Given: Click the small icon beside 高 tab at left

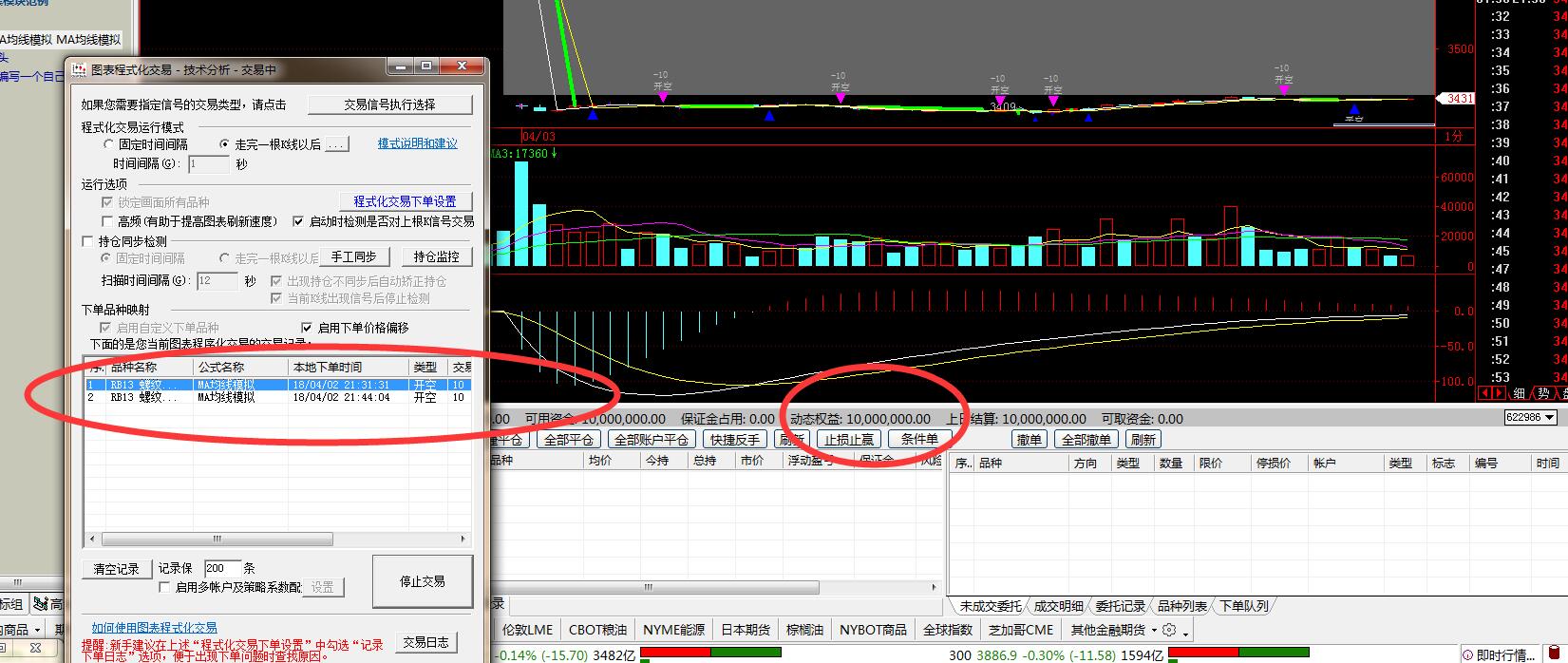Looking at the screenshot, I should pyautogui.click(x=41, y=604).
